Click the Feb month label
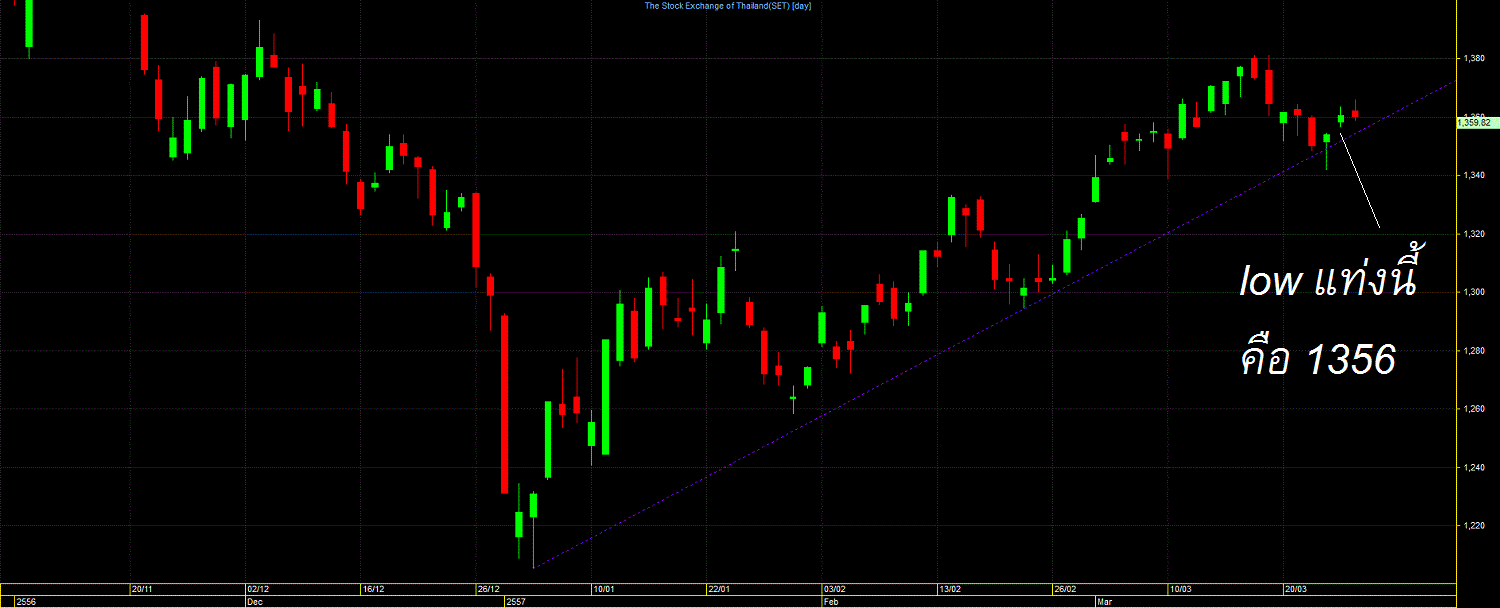This screenshot has height=608, width=1500. coord(830,602)
